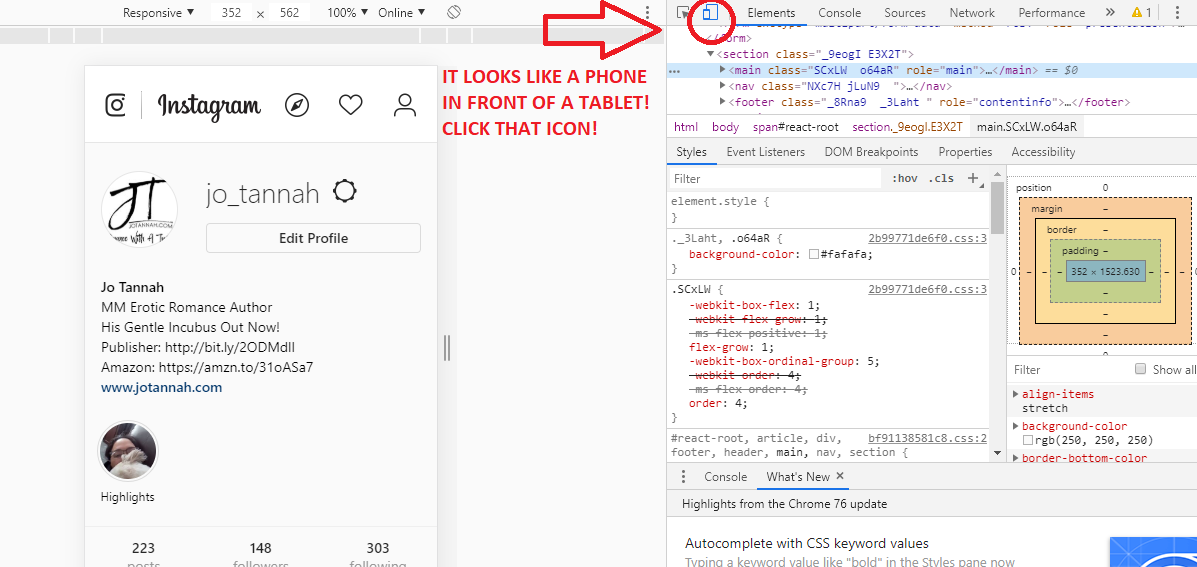Check the Show all computed properties box
Image resolution: width=1197 pixels, height=567 pixels.
1141,369
